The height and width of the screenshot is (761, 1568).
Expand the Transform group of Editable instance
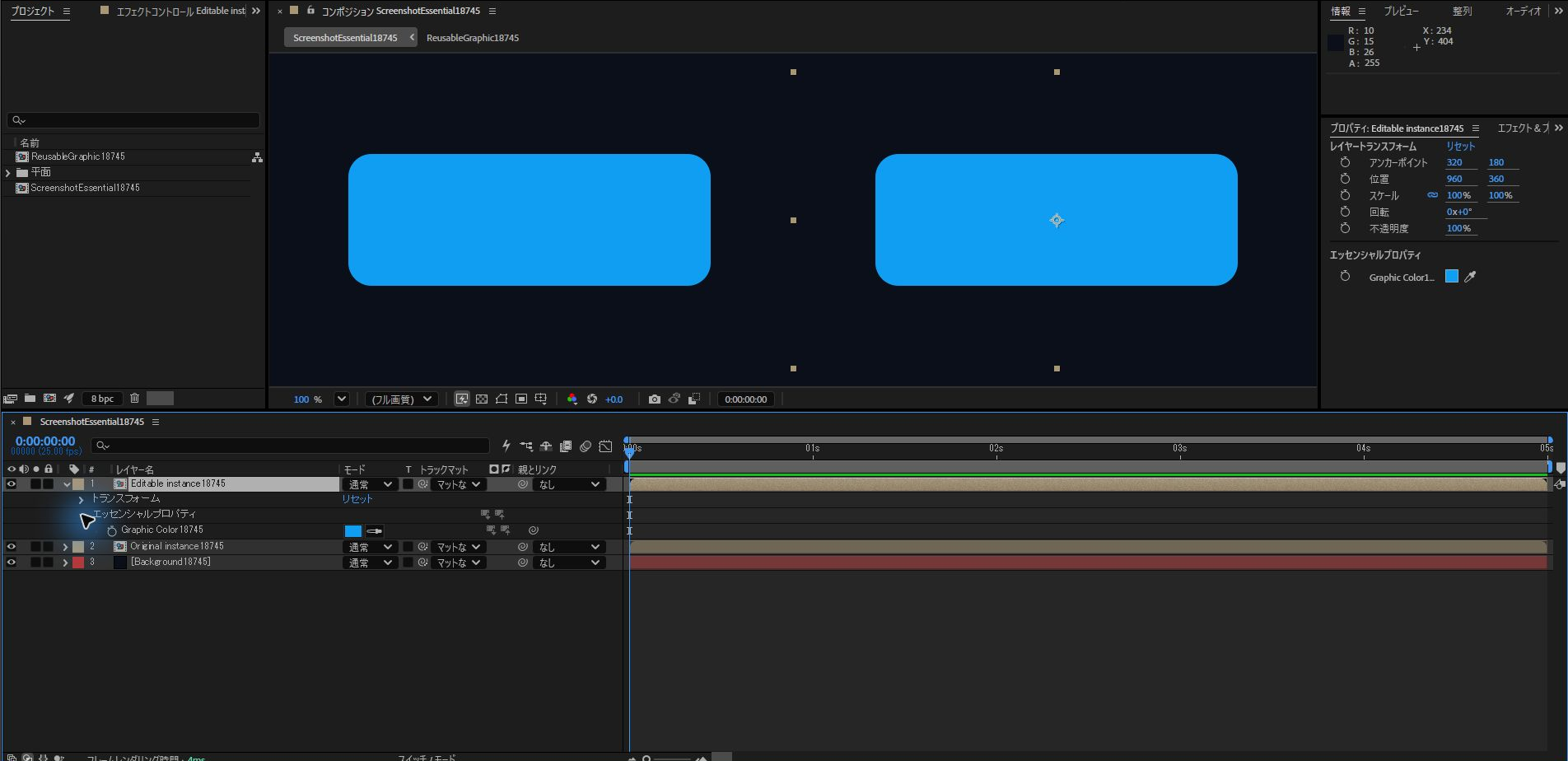[81, 499]
